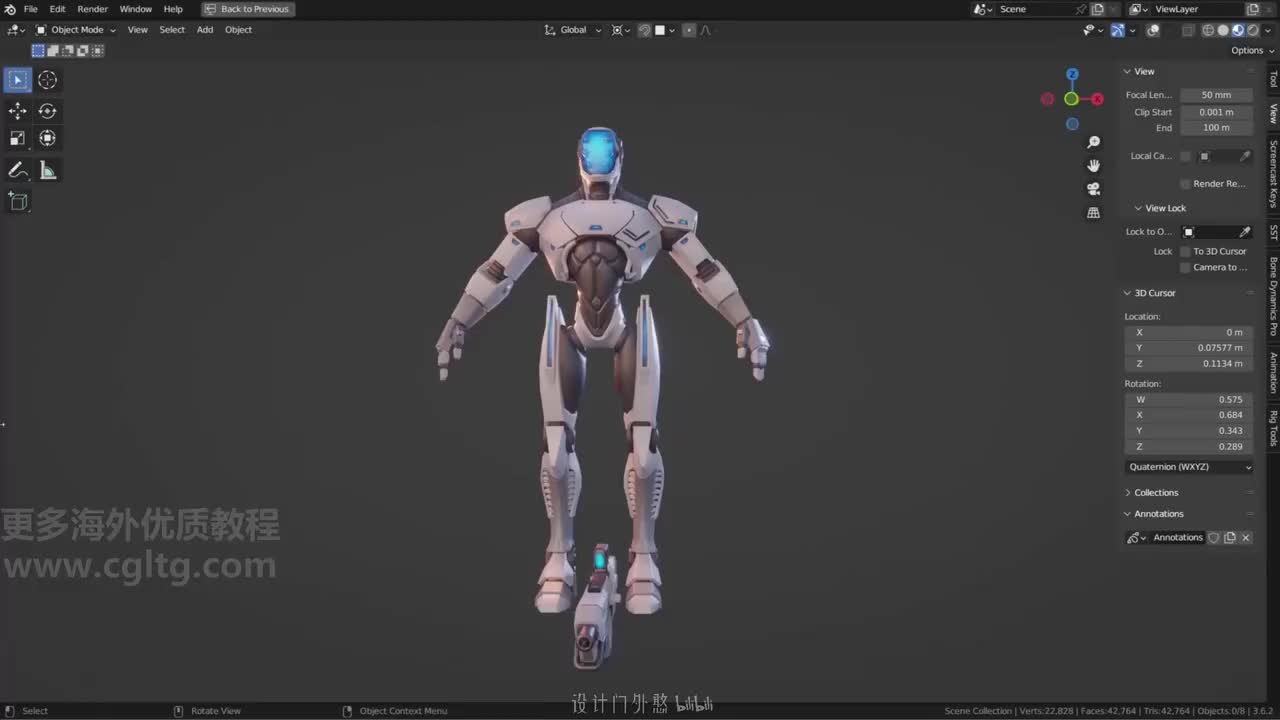This screenshot has width=1280, height=720.
Task: Set selection mode to new selection
Action: tap(38, 50)
